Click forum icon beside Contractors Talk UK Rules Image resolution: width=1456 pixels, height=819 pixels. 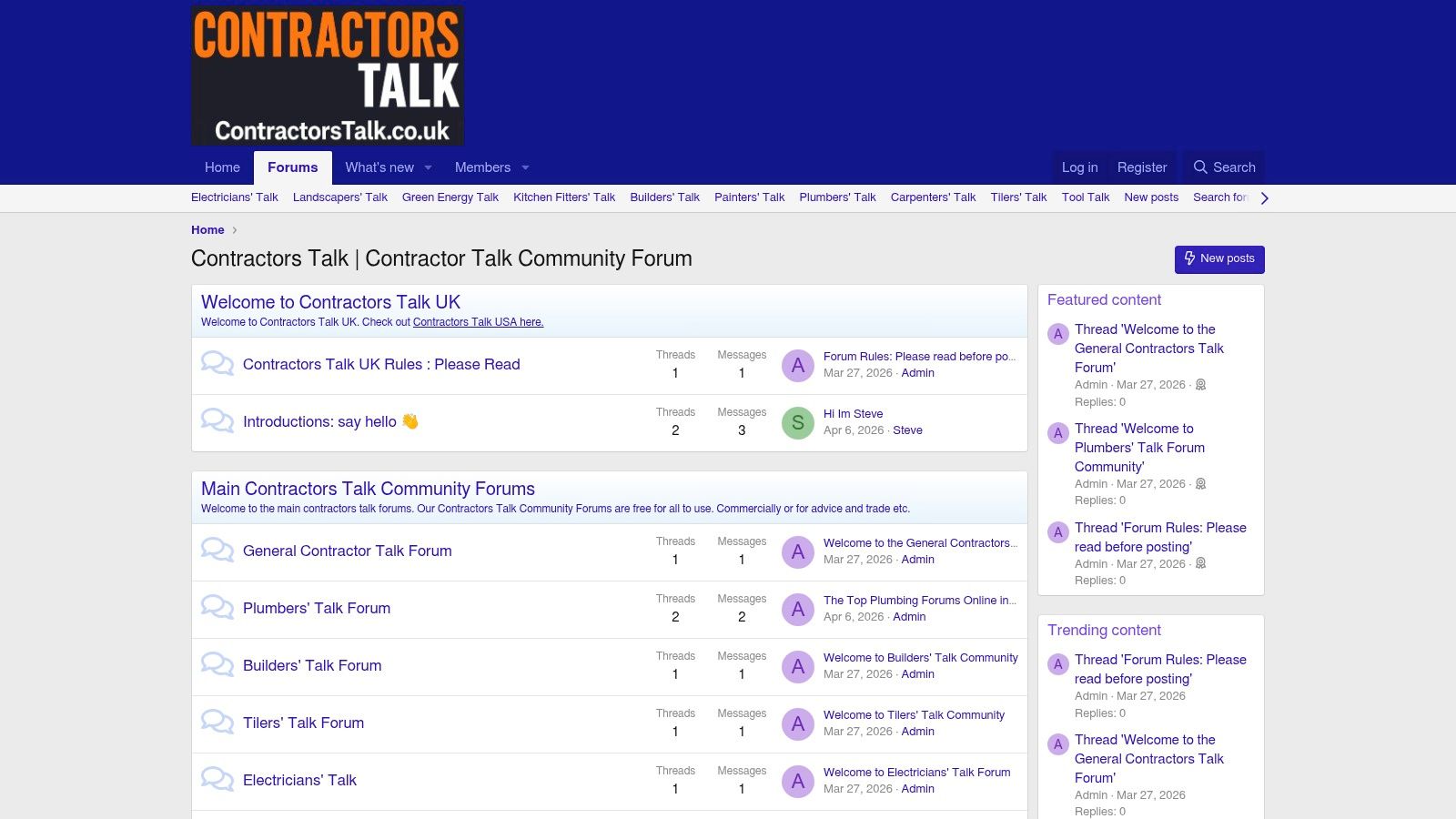coord(217,364)
